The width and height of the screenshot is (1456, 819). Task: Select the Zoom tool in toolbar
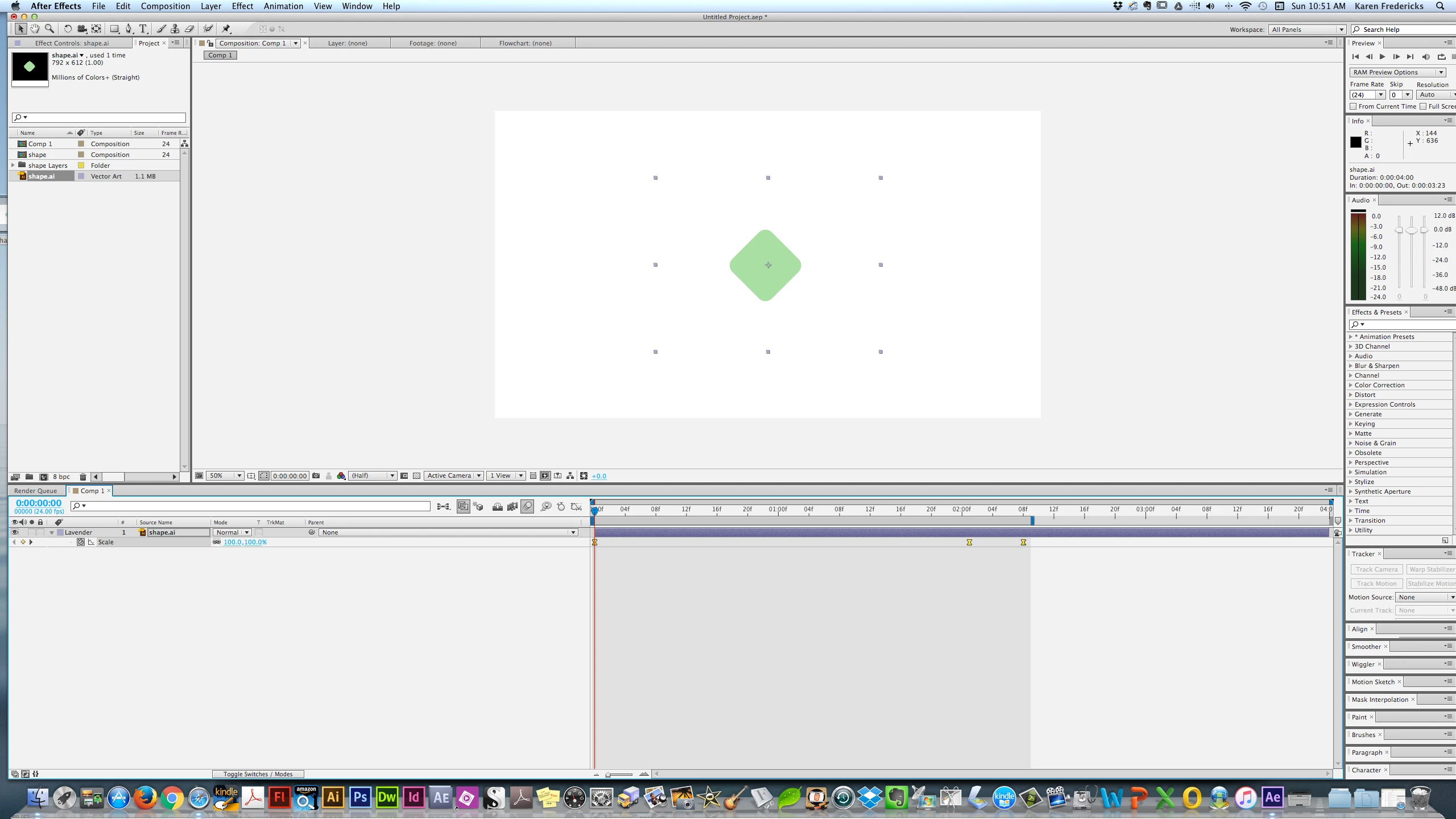coord(49,28)
